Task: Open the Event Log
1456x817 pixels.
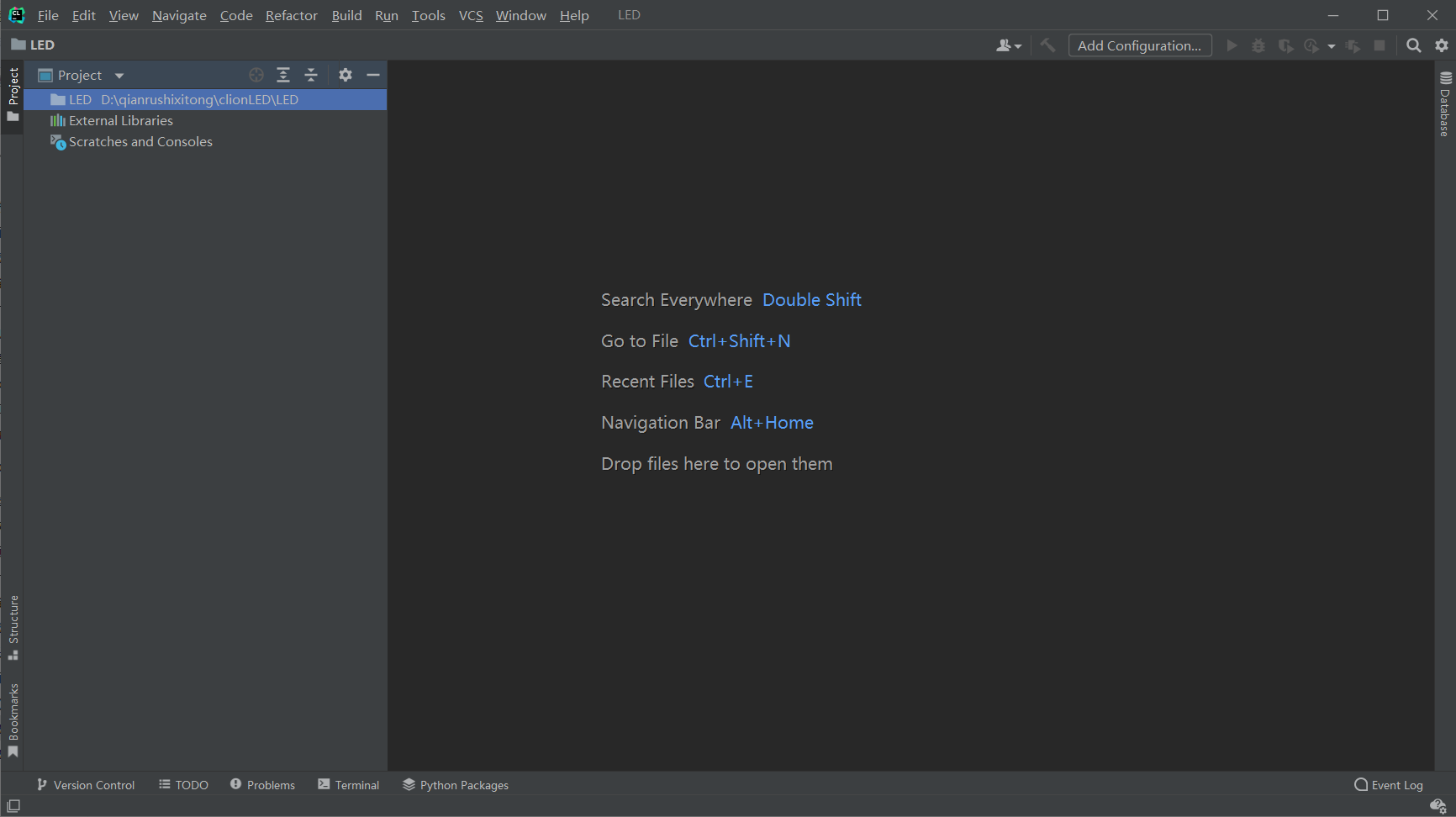Action: 1389,784
